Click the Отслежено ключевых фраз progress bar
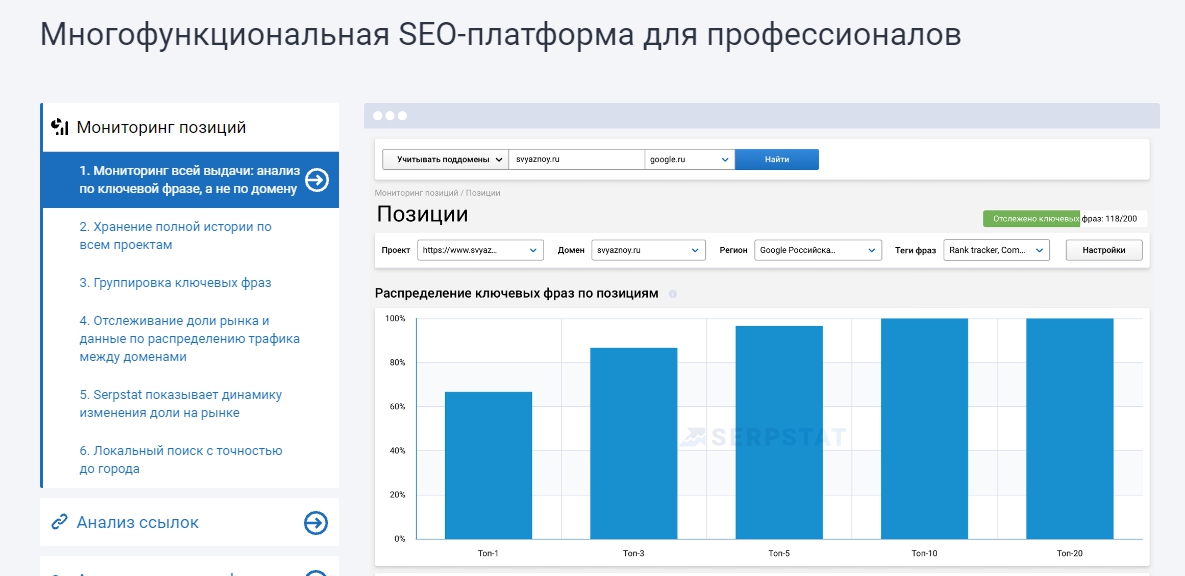 pos(1065,218)
